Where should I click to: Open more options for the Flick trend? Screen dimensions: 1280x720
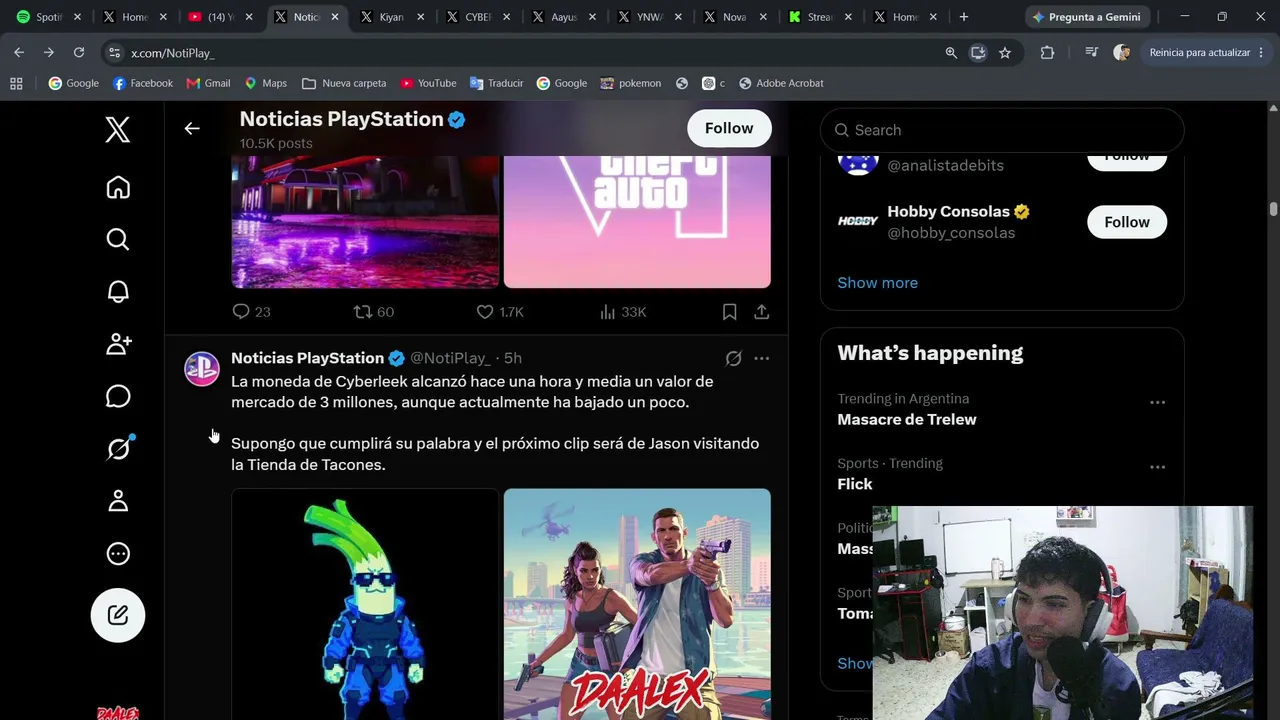coord(1157,467)
